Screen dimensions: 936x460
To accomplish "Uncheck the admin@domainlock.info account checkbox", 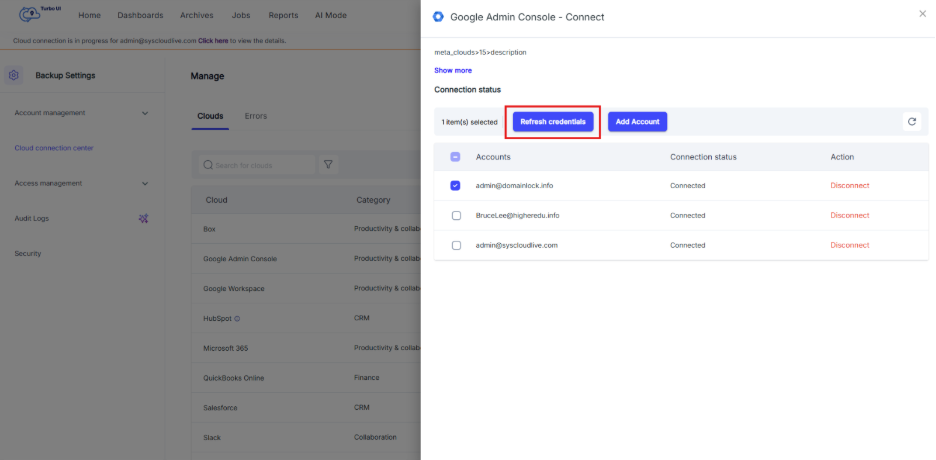I will (x=456, y=185).
